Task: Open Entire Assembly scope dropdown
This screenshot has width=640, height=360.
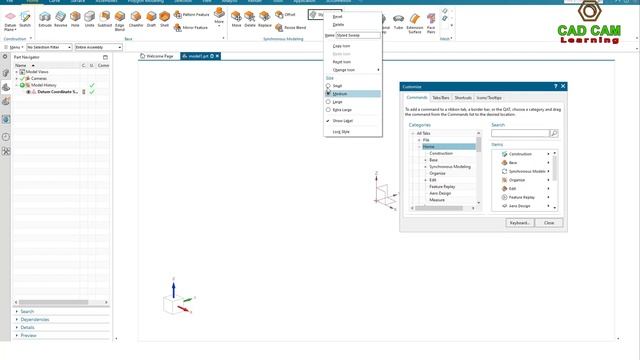Action: click(x=98, y=47)
